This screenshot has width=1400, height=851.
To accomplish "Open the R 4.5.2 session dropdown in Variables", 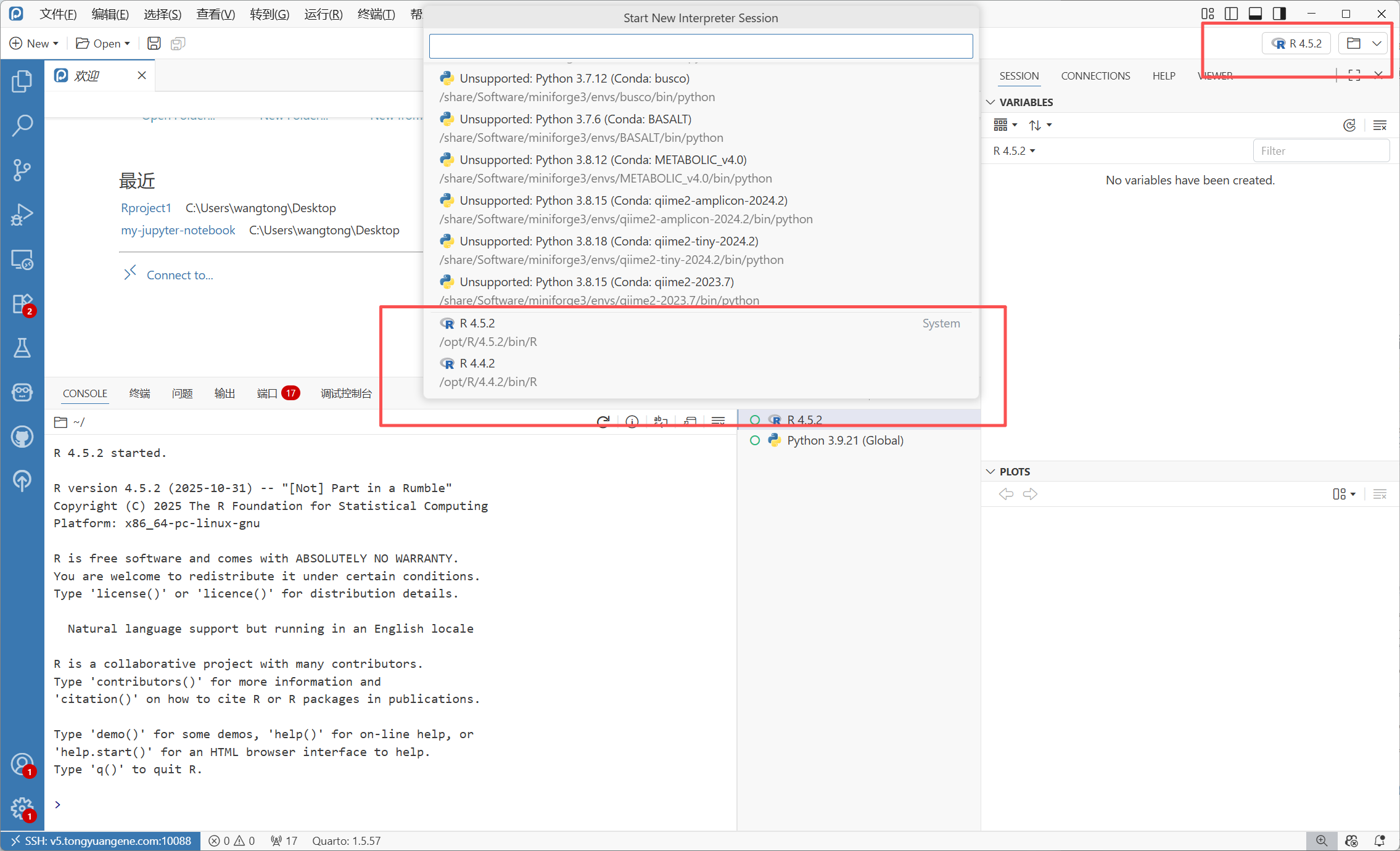I will tap(1014, 150).
